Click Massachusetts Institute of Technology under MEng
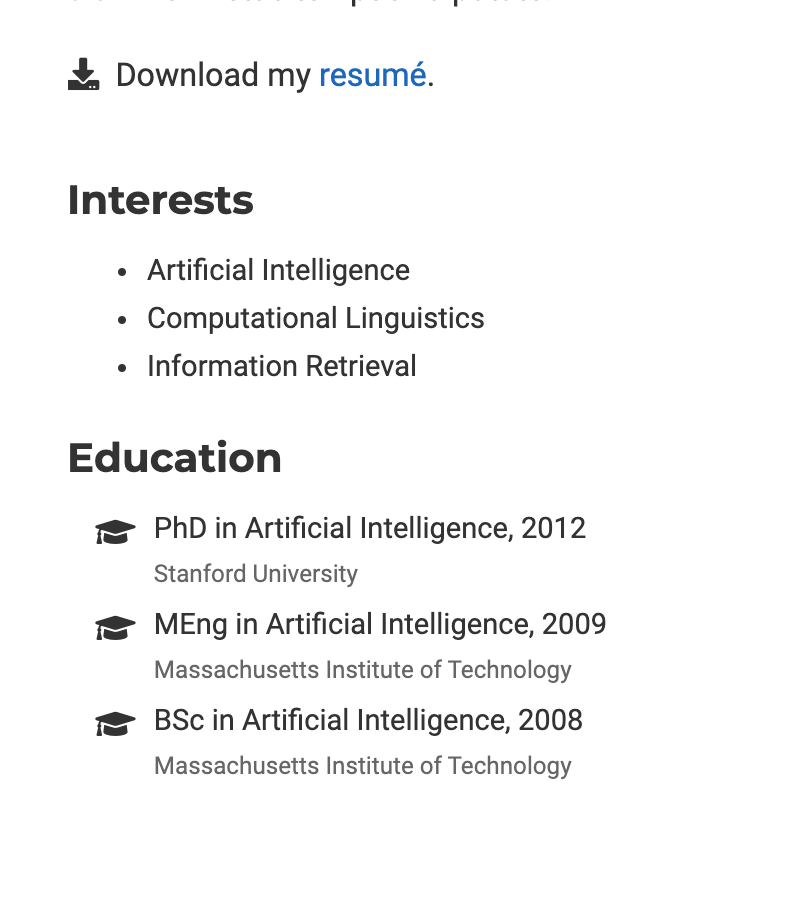This screenshot has width=788, height=902. (x=363, y=670)
